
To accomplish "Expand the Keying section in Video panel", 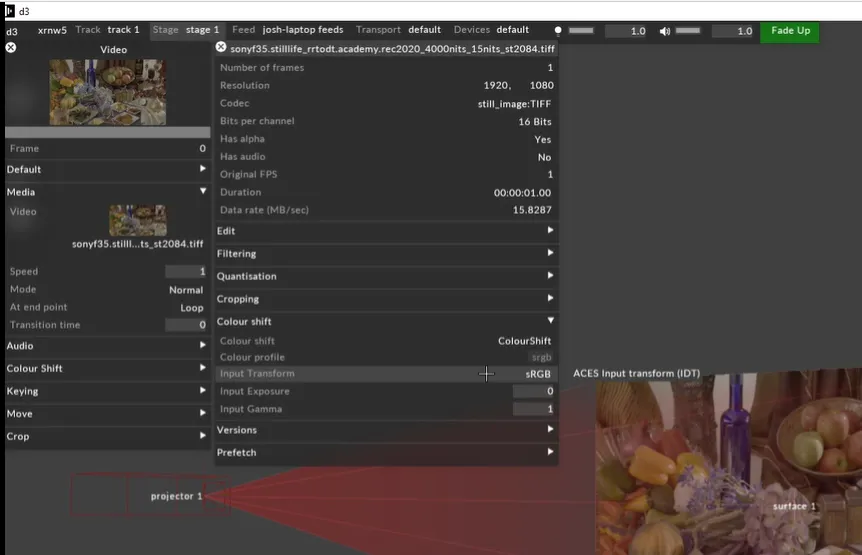I will [105, 391].
